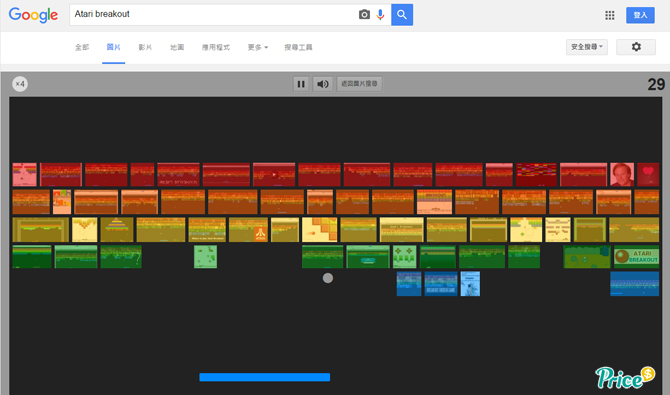670x395 pixels.
Task: Click the pink thumbnail starting red row
Action: pos(24,174)
